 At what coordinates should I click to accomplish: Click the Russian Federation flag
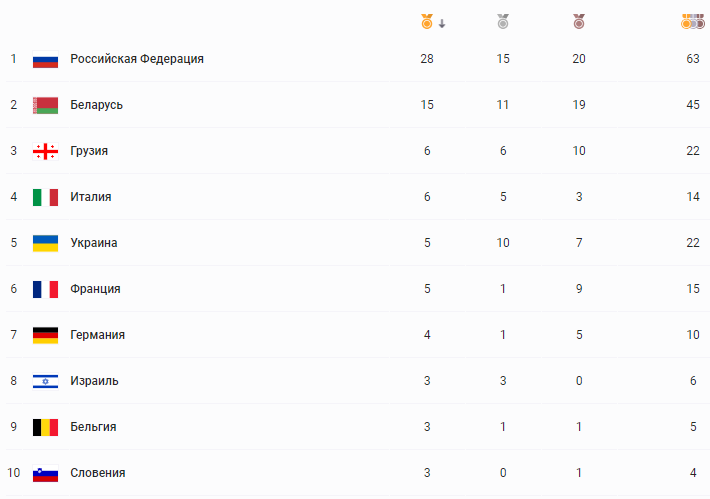[x=45, y=59]
